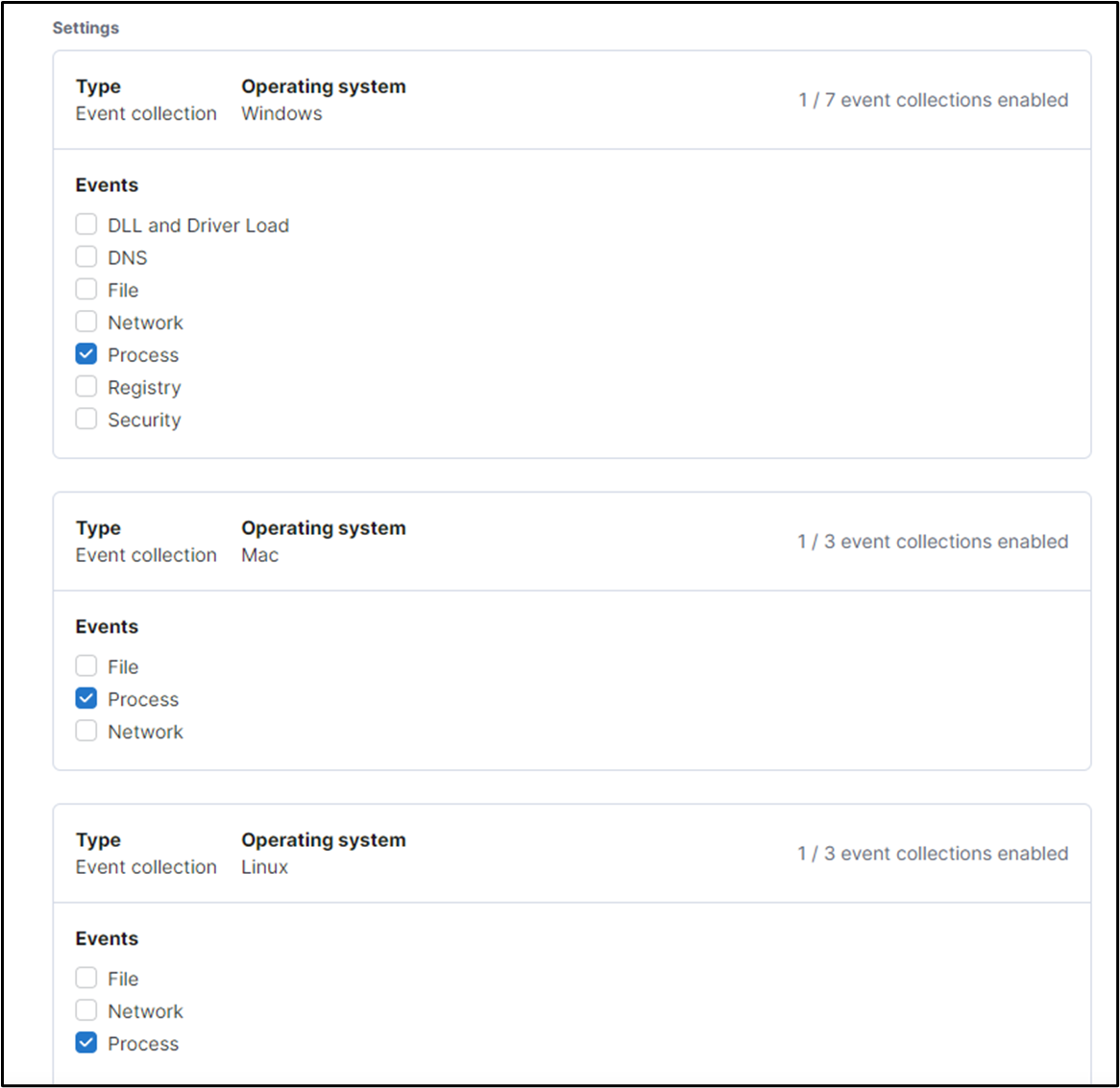Click the Operating system label showing Linux

[323, 839]
